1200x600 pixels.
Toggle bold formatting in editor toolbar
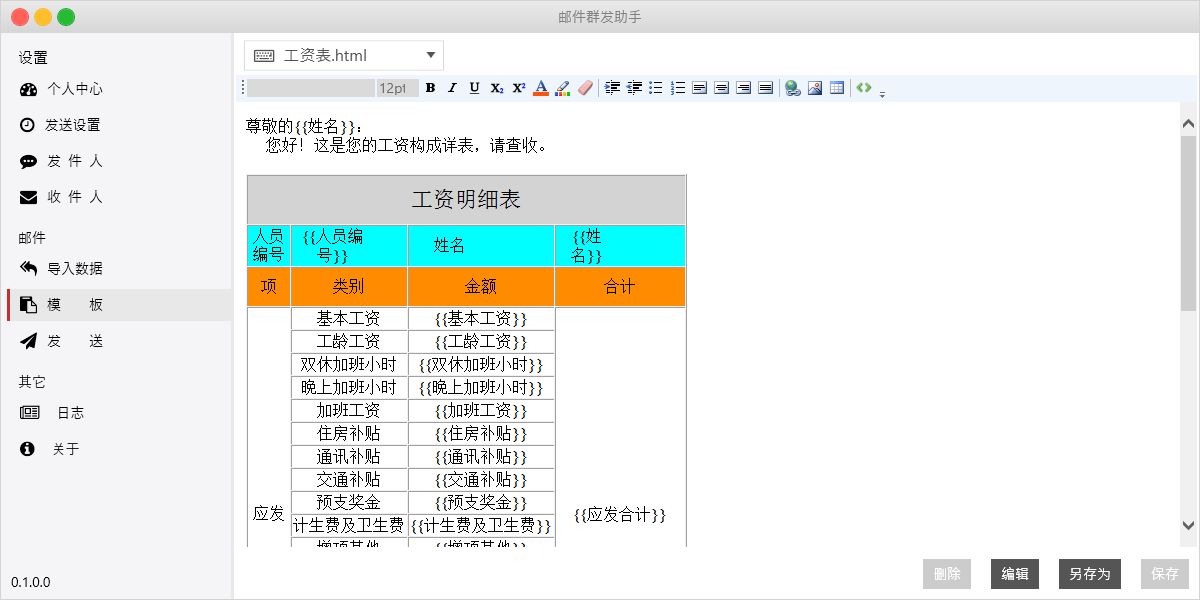430,88
